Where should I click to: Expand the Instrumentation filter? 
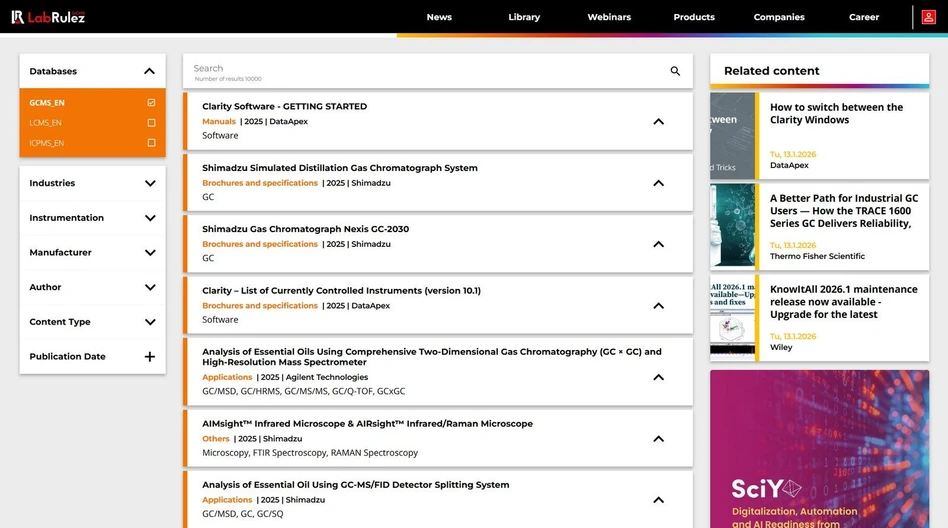coord(150,218)
